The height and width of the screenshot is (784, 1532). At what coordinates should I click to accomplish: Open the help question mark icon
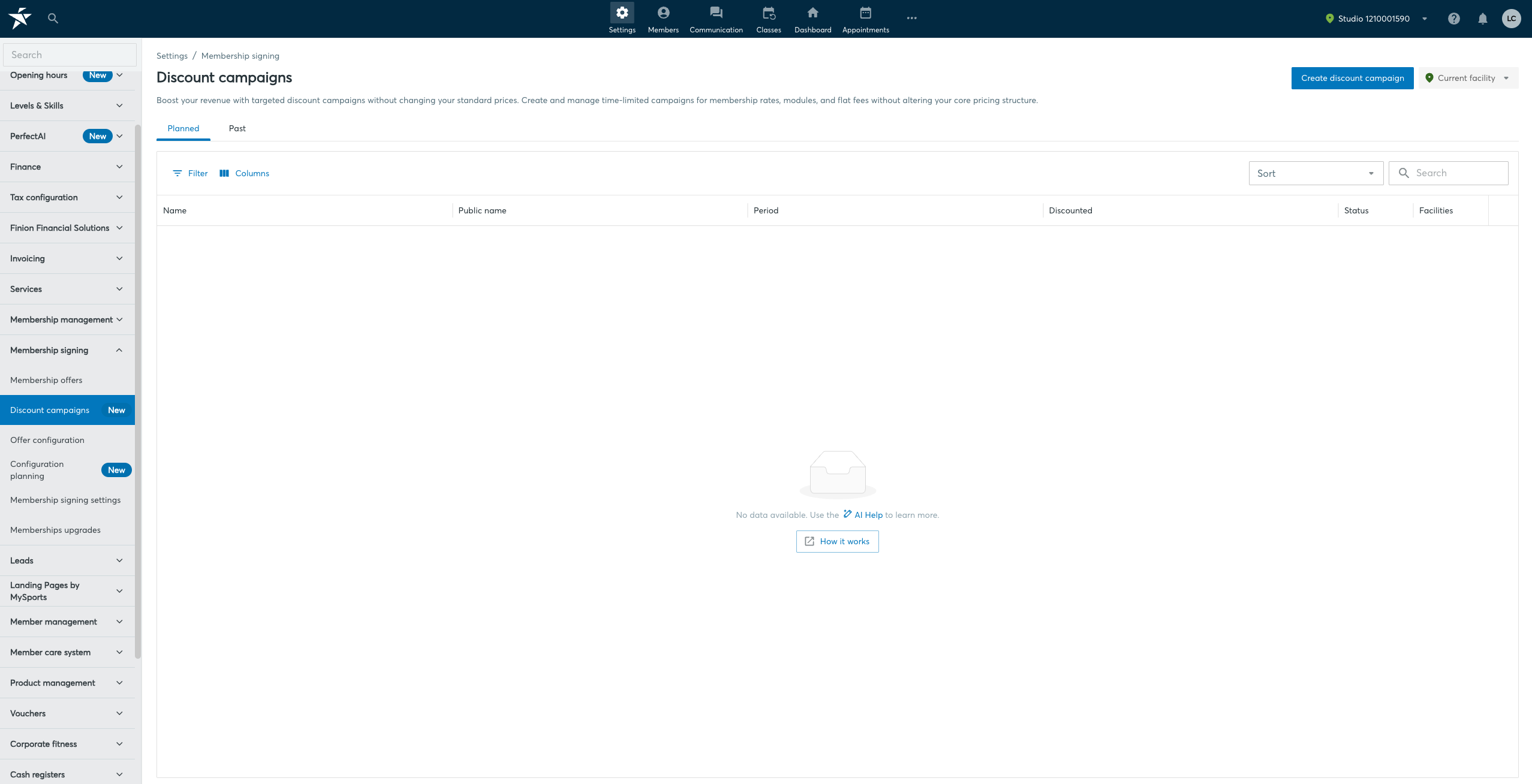pos(1453,19)
